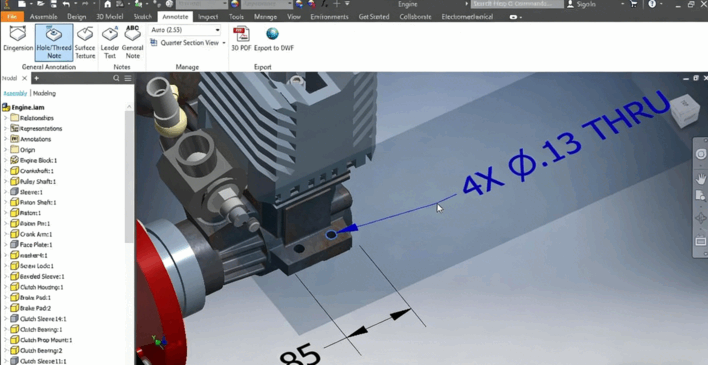Expand the Engine Block:1 node
708x365 pixels.
click(5, 160)
